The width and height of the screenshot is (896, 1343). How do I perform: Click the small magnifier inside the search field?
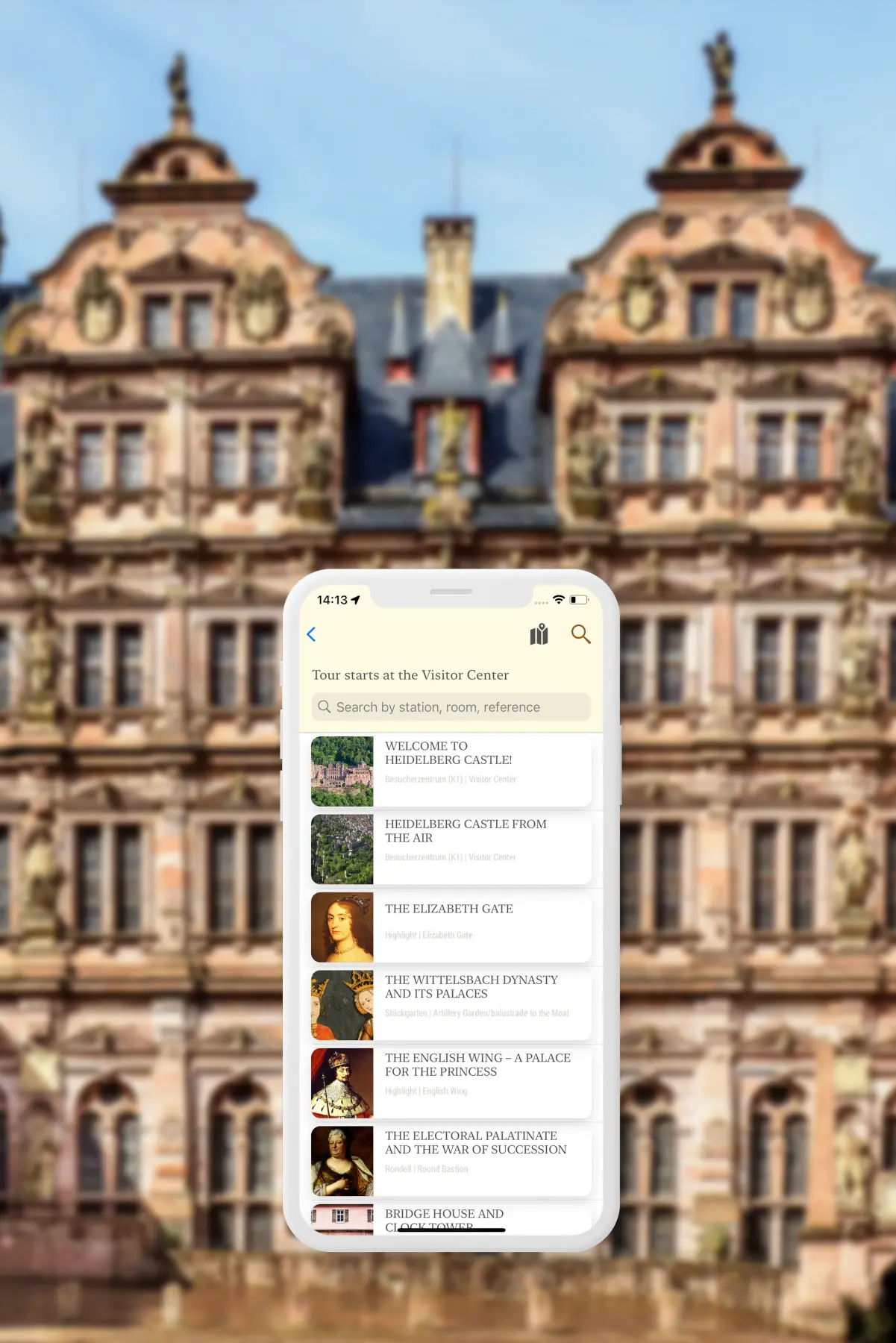coord(325,707)
